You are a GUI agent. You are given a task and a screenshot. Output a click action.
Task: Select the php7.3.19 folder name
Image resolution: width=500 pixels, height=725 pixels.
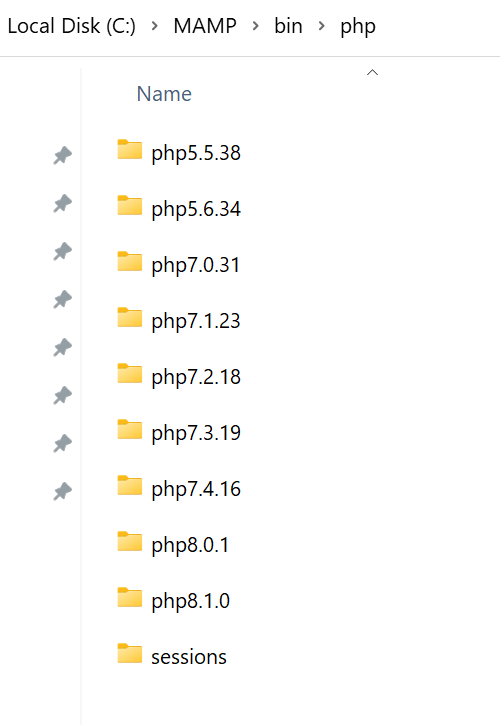[196, 433]
